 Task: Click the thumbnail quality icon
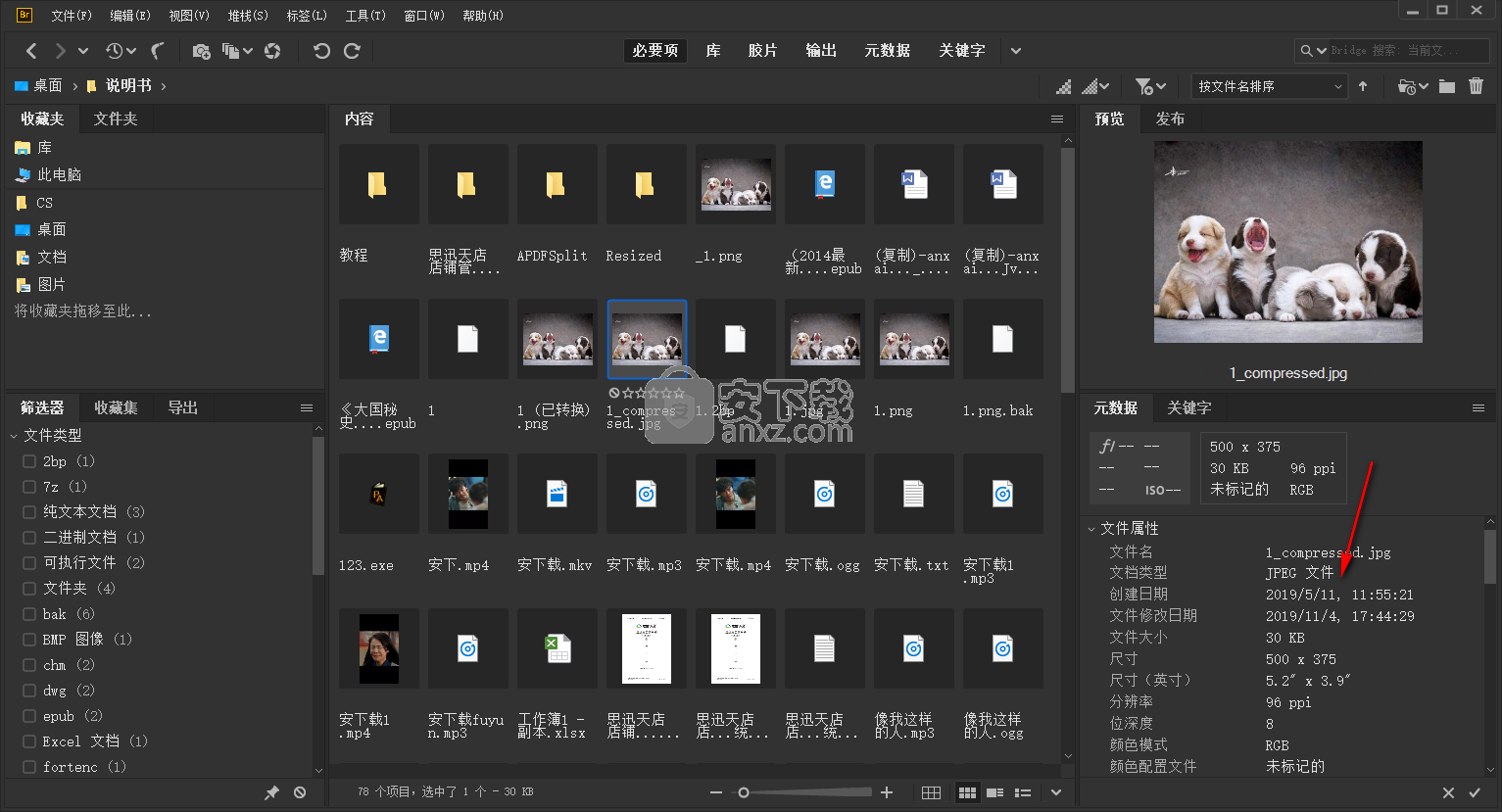click(x=1064, y=86)
